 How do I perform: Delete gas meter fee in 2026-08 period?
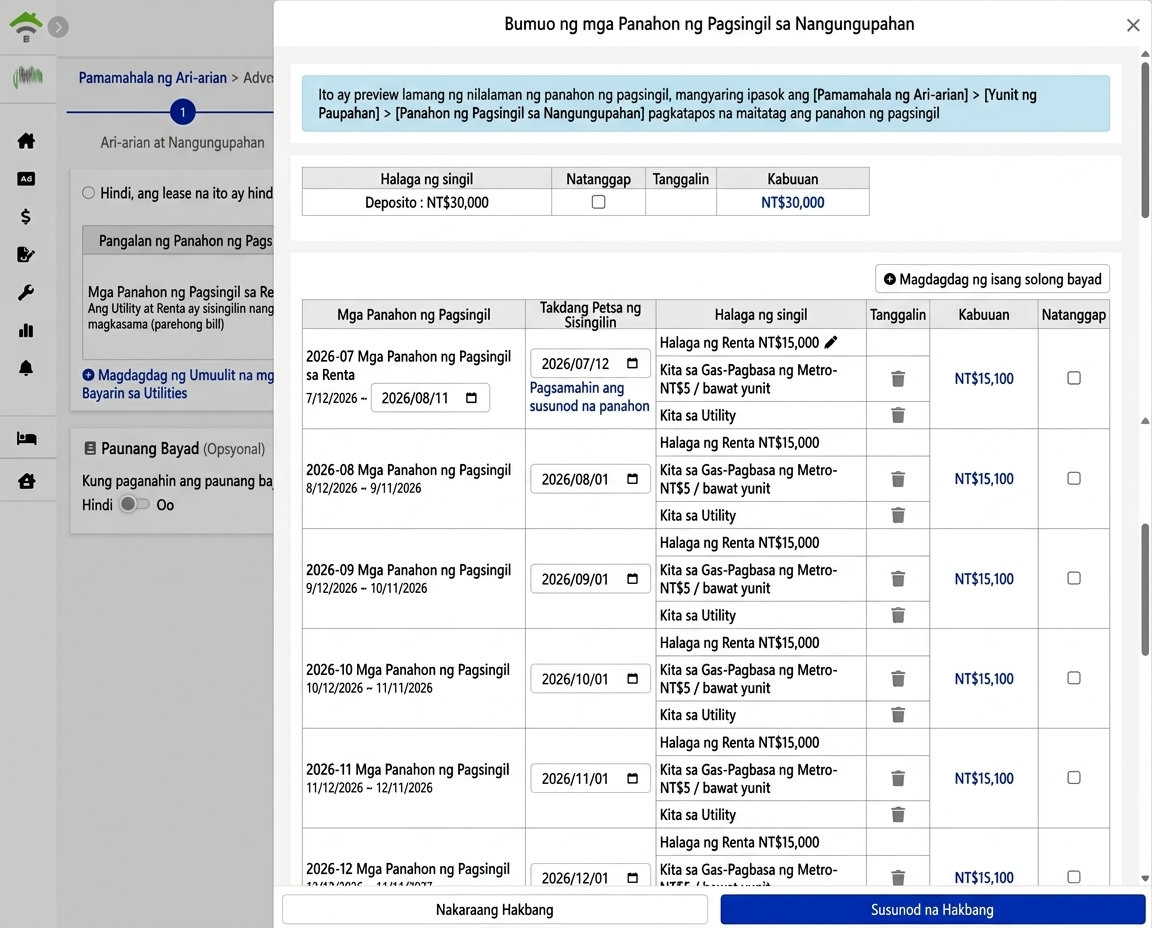pyautogui.click(x=898, y=479)
